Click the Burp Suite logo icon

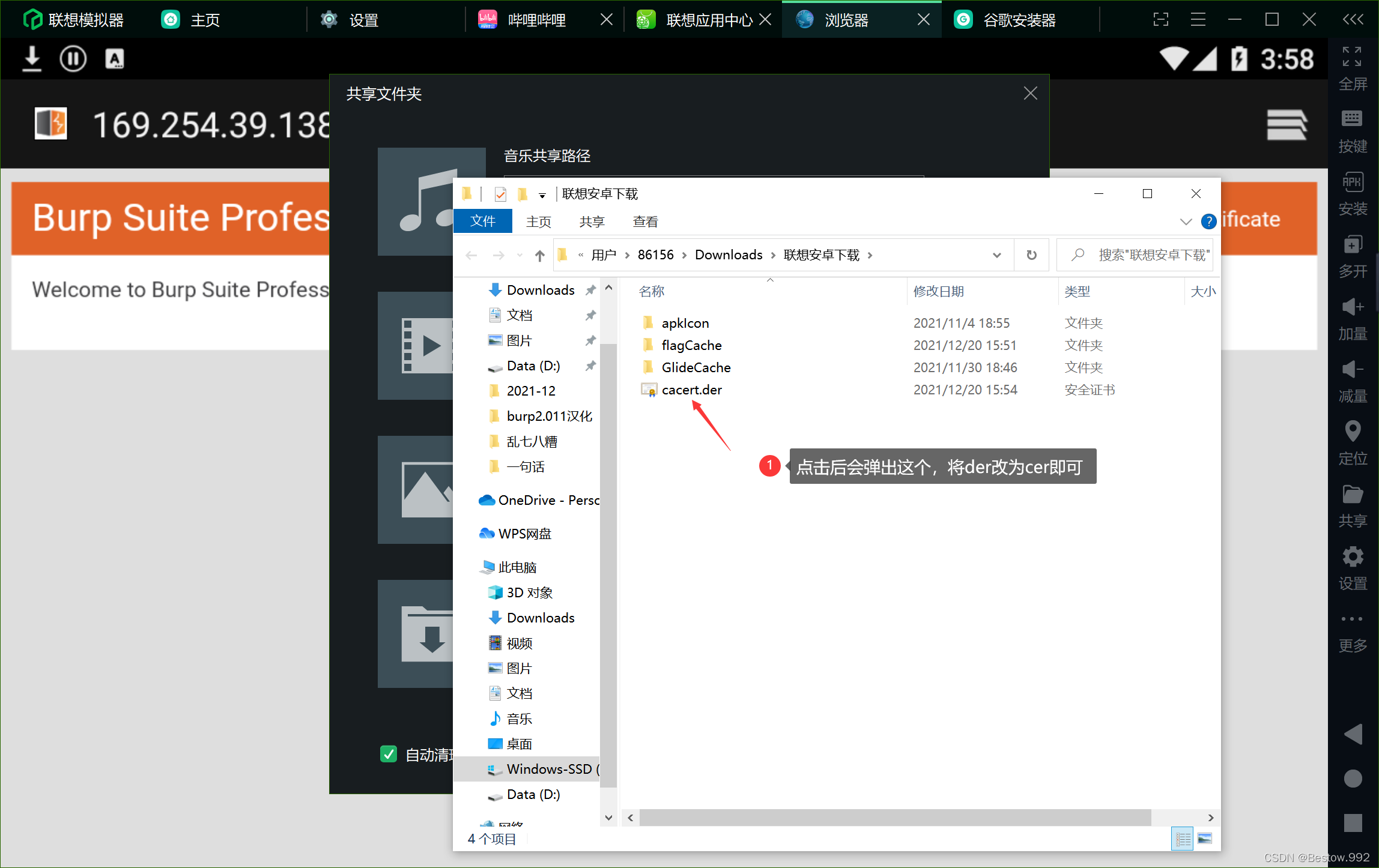pos(51,124)
